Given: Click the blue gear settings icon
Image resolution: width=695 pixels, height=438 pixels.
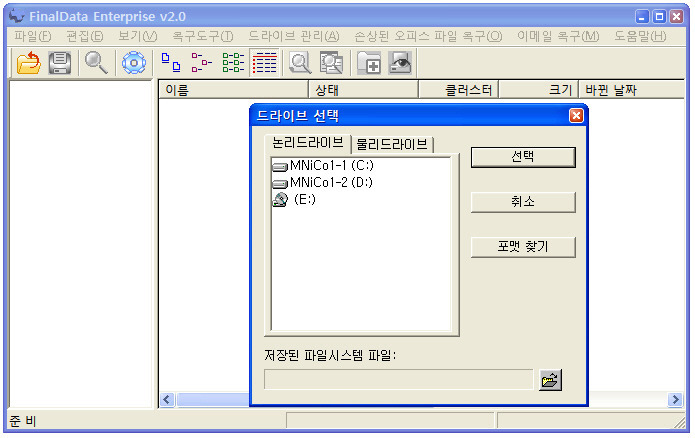Looking at the screenshot, I should click(134, 63).
